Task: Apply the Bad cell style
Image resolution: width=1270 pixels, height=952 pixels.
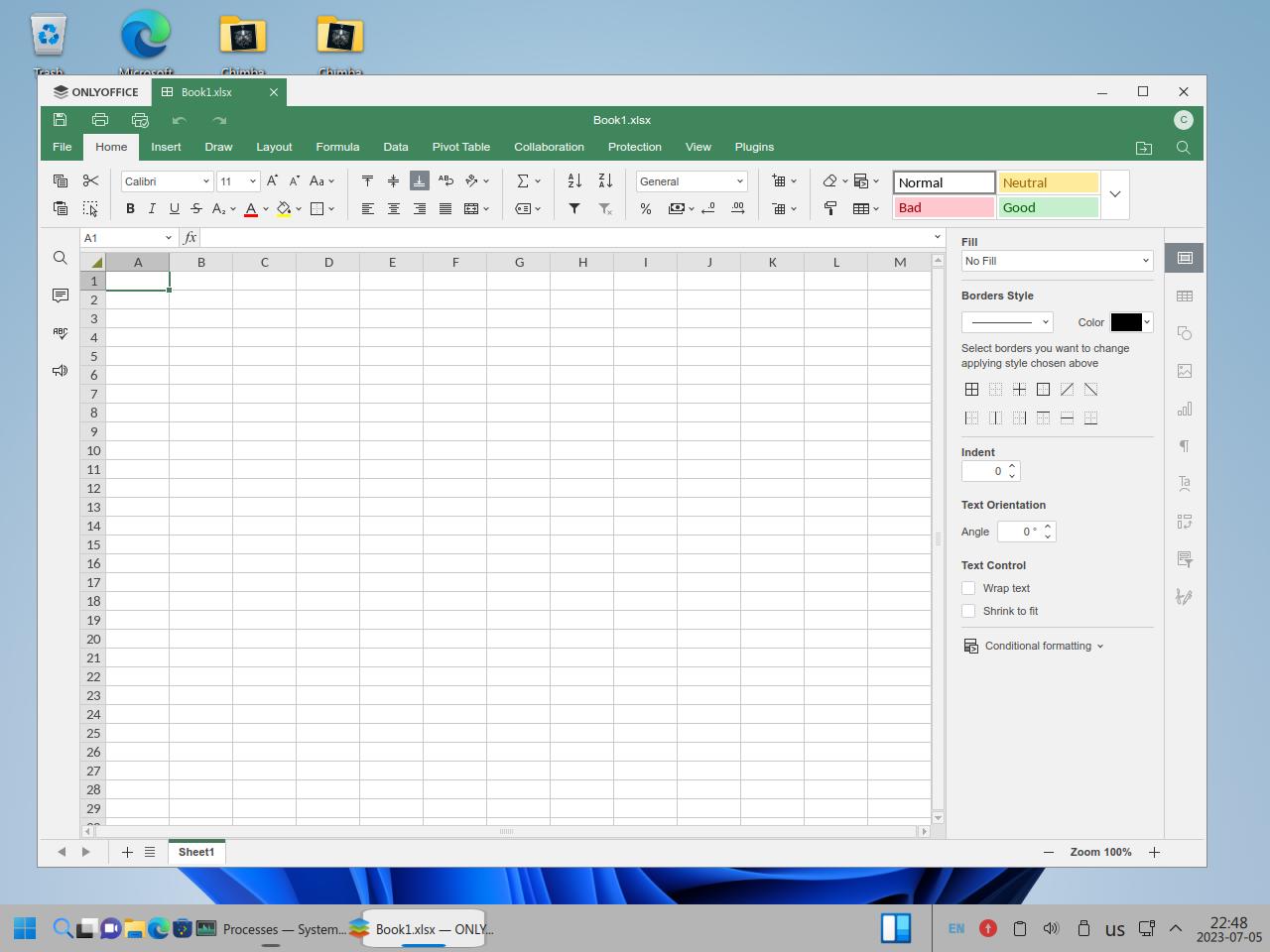Action: (944, 208)
